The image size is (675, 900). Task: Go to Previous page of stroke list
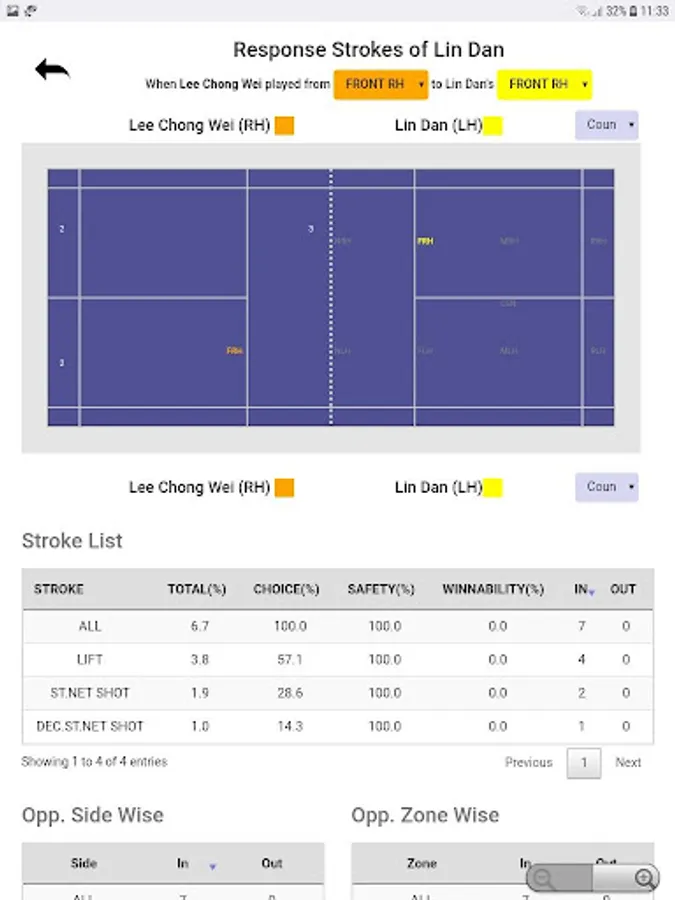(x=528, y=762)
